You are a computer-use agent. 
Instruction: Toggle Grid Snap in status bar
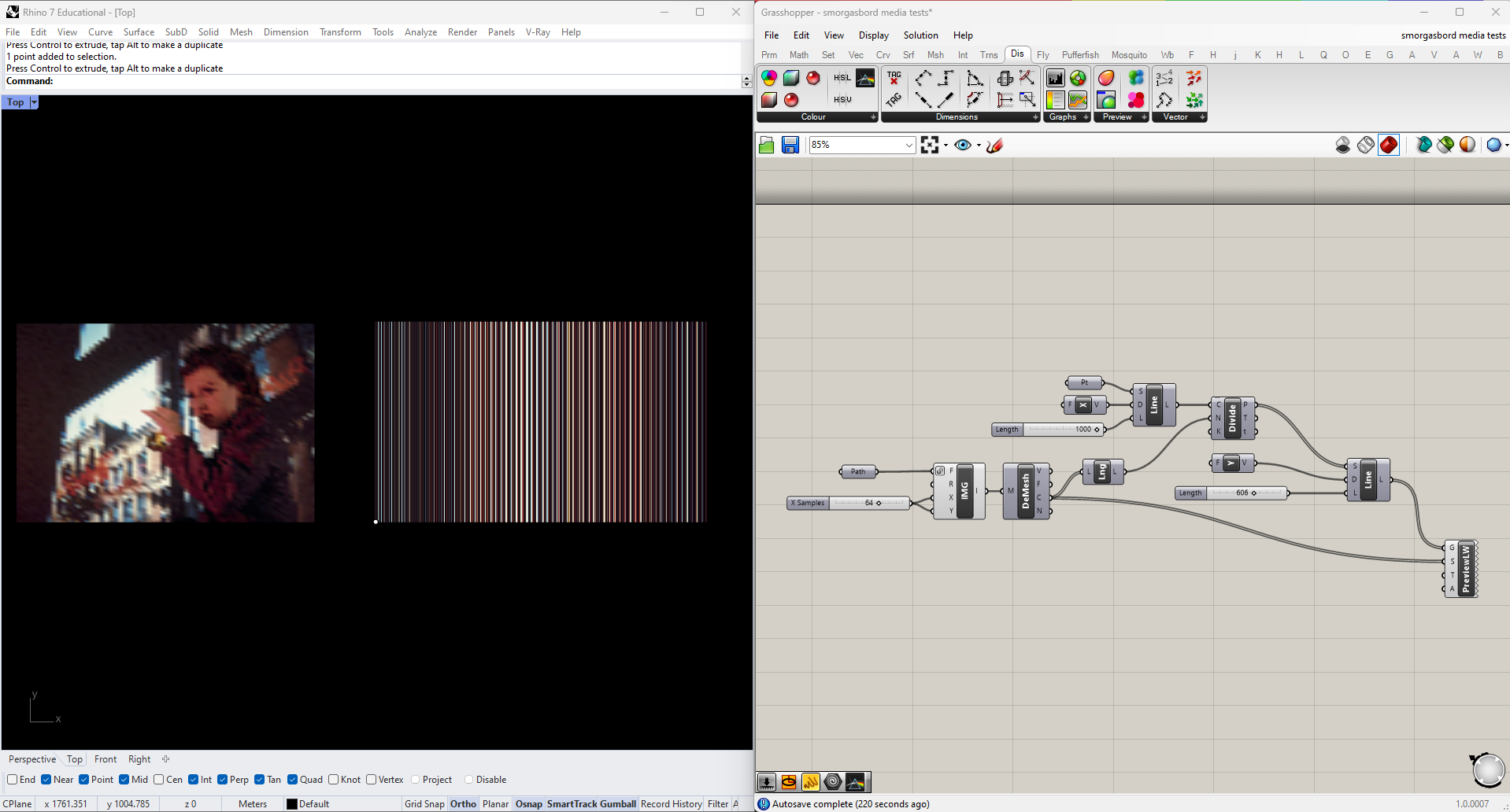424,803
